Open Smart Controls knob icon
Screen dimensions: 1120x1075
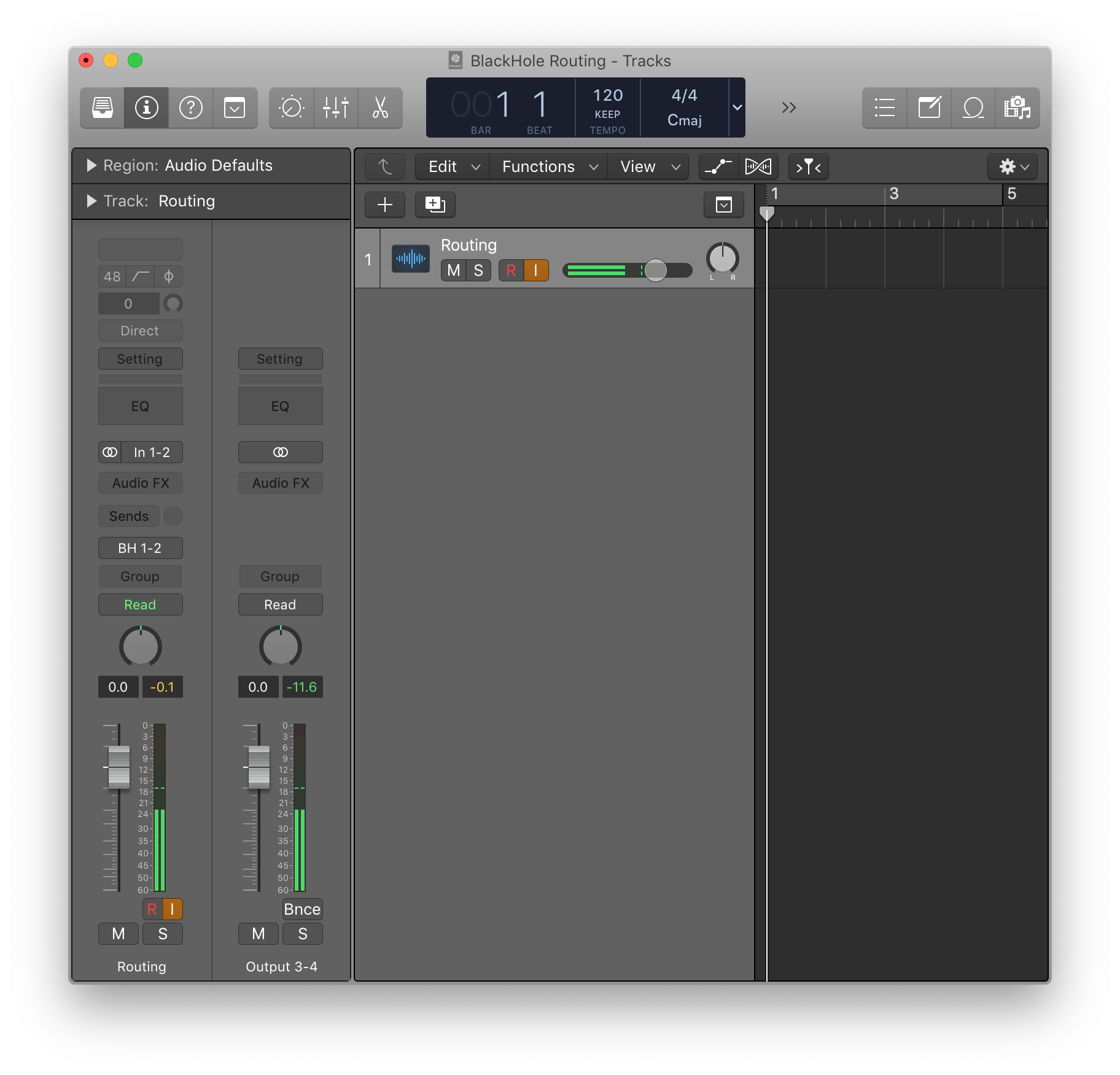click(291, 108)
